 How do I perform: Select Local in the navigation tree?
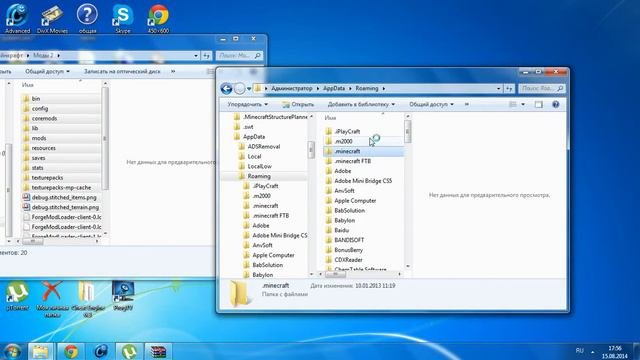tap(254, 156)
